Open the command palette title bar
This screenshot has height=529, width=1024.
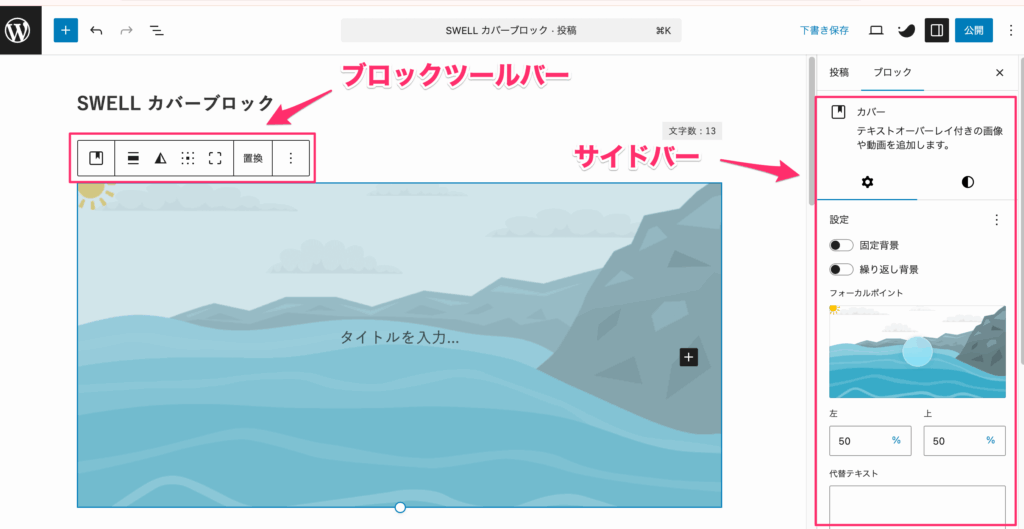[x=511, y=31]
